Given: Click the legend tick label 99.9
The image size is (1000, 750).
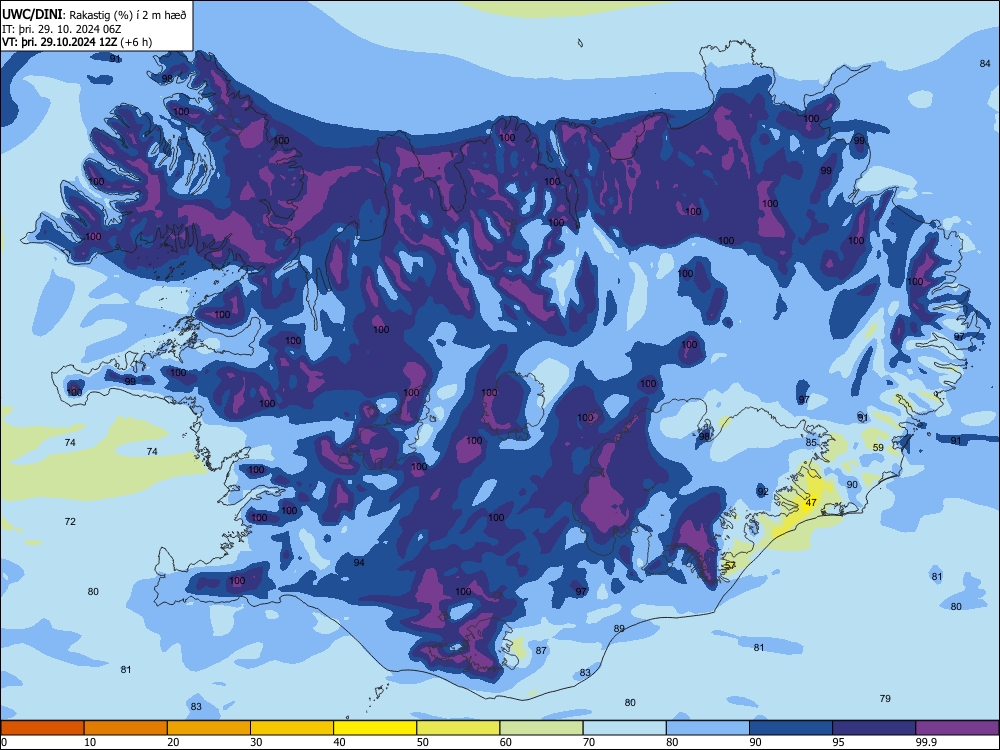Looking at the screenshot, I should [x=925, y=742].
